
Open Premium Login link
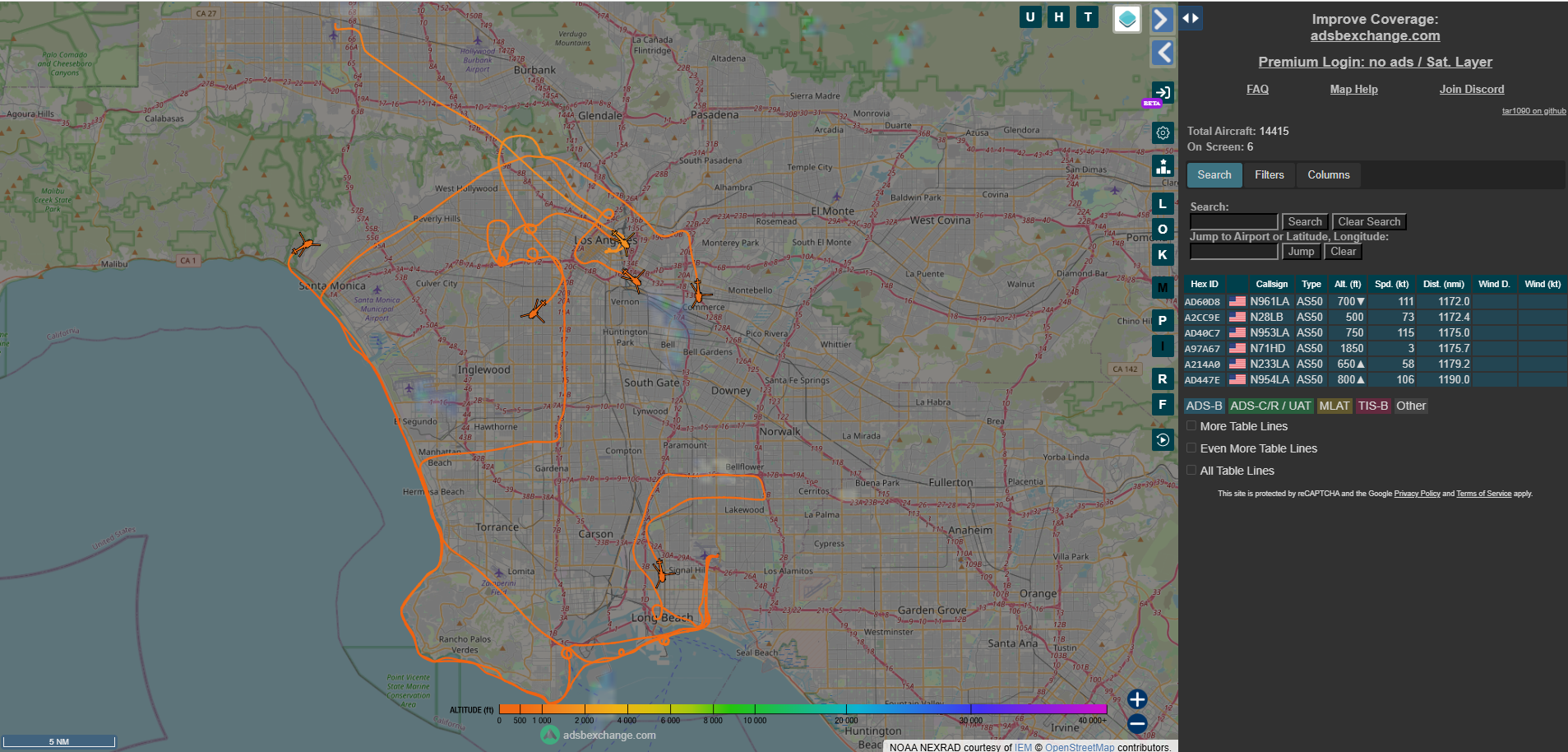point(1375,63)
